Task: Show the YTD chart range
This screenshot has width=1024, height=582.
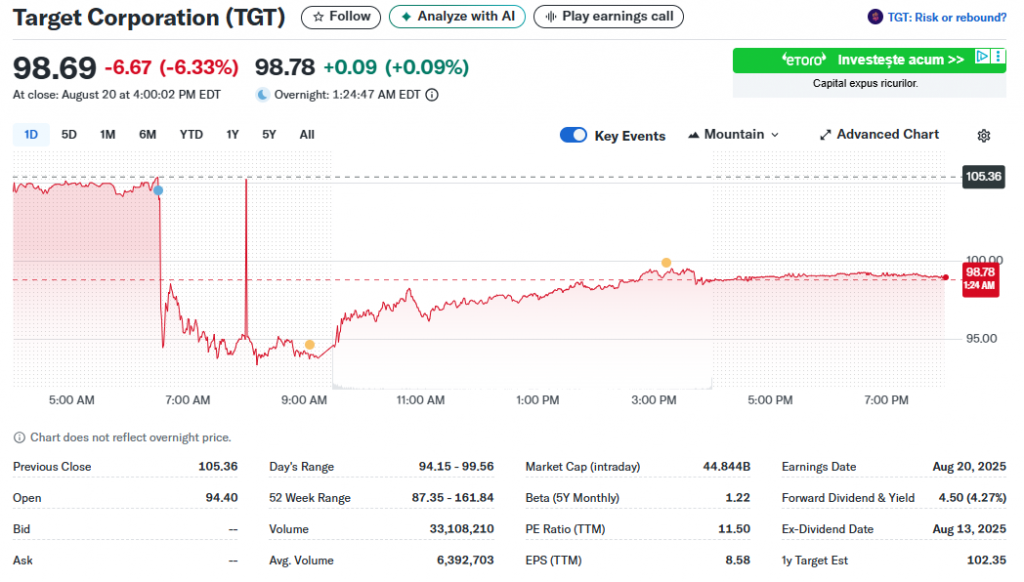Action: 191,135
